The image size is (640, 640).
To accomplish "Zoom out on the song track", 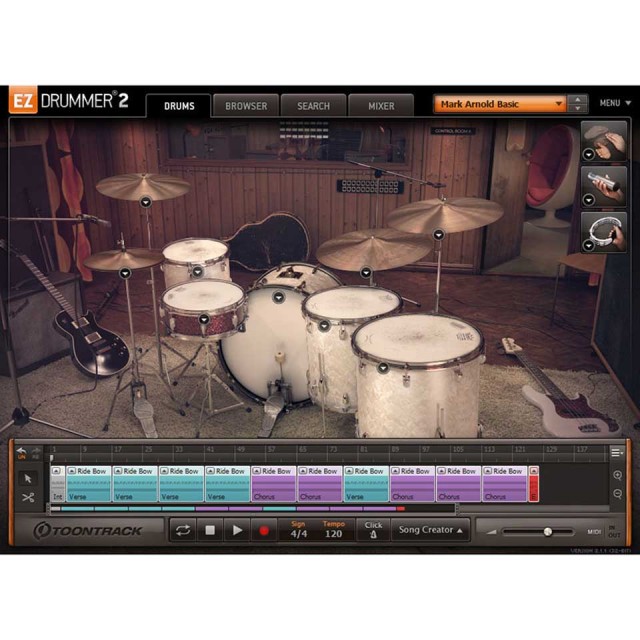I will pyautogui.click(x=618, y=494).
